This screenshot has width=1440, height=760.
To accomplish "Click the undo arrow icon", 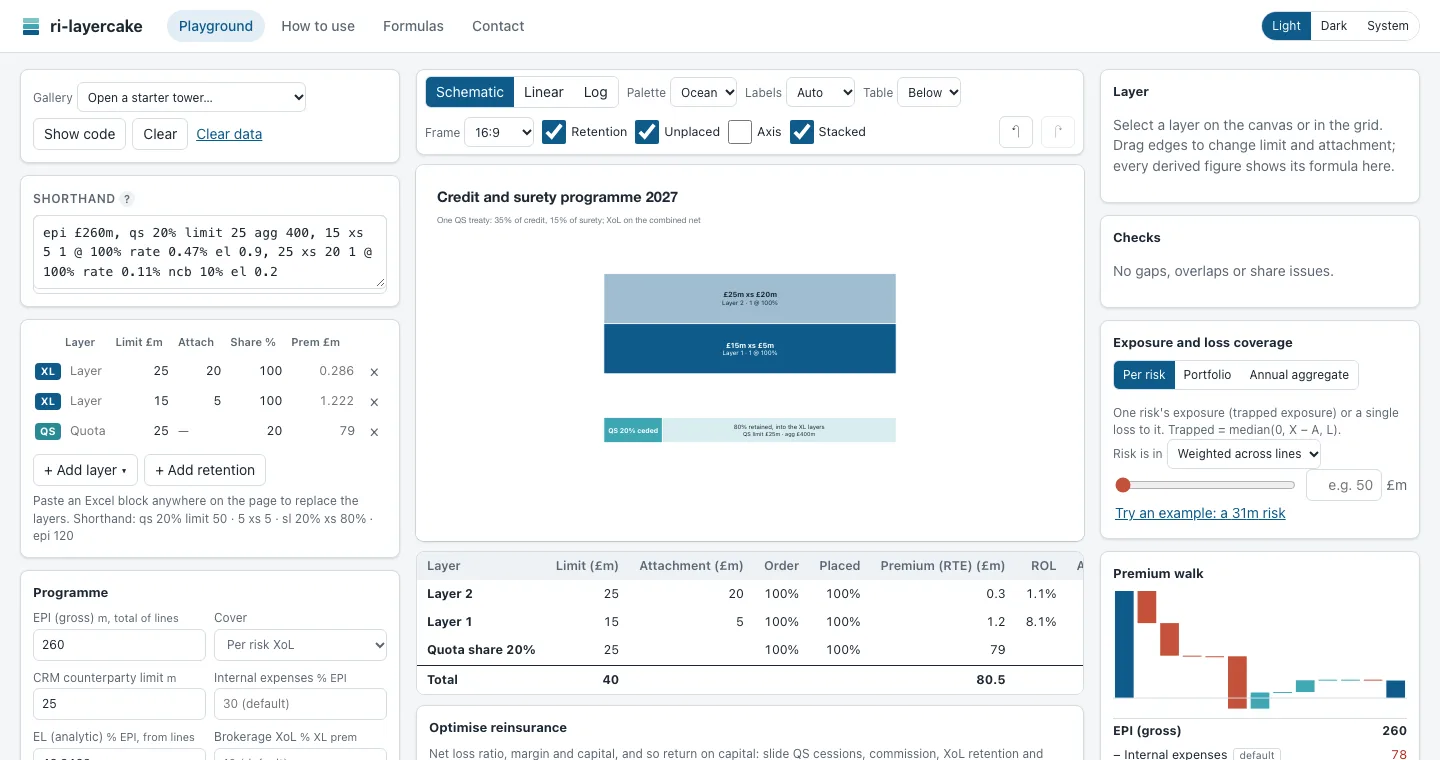I will click(x=1016, y=132).
